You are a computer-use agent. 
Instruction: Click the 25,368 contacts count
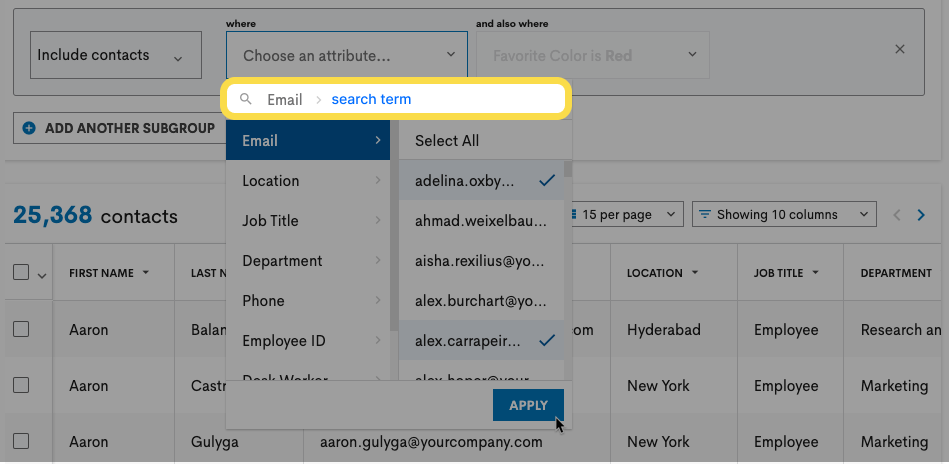[x=95, y=215]
